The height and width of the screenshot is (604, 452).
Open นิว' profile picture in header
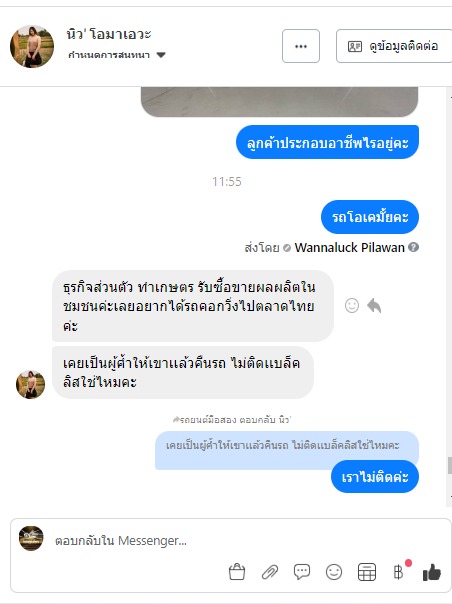click(32, 46)
